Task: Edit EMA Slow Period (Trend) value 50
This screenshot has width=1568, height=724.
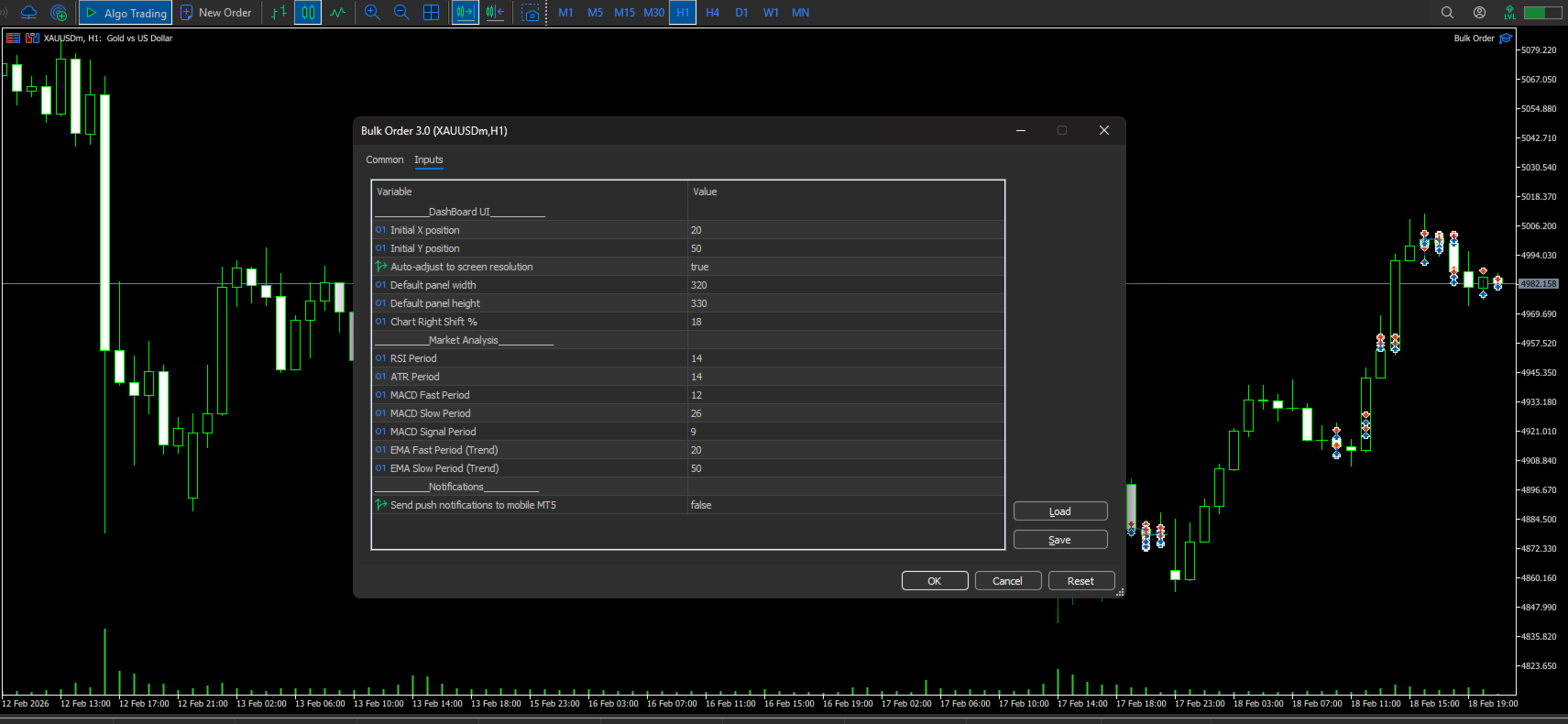Action: 846,468
